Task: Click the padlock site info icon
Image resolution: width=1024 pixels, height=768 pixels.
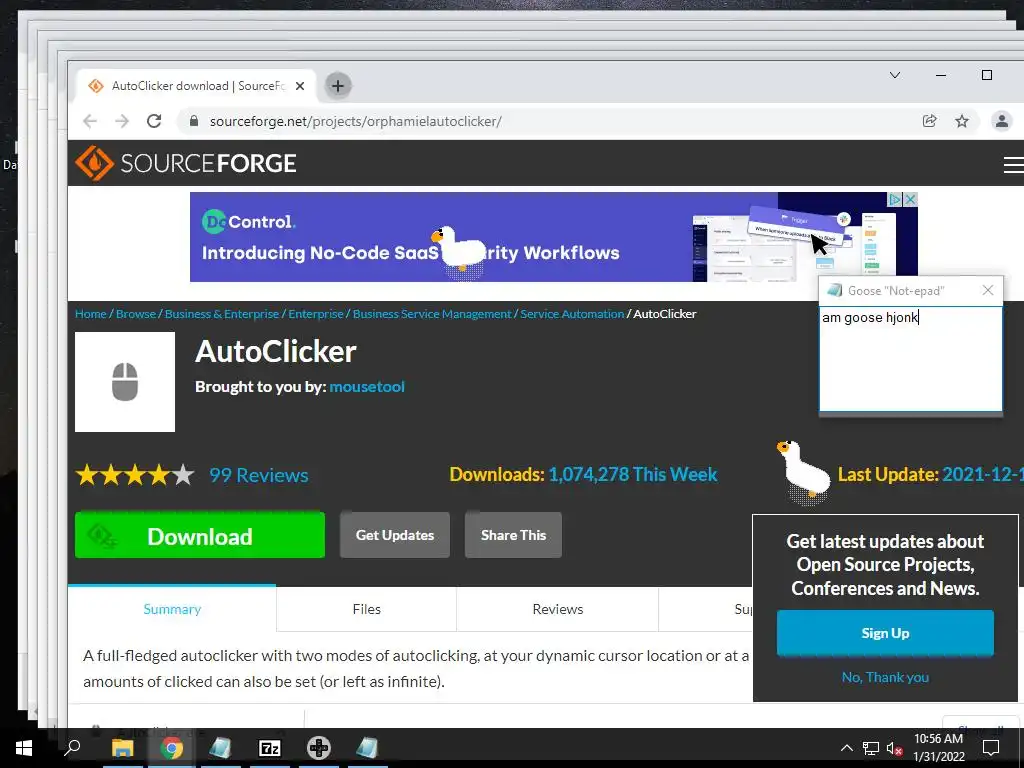Action: [x=193, y=121]
